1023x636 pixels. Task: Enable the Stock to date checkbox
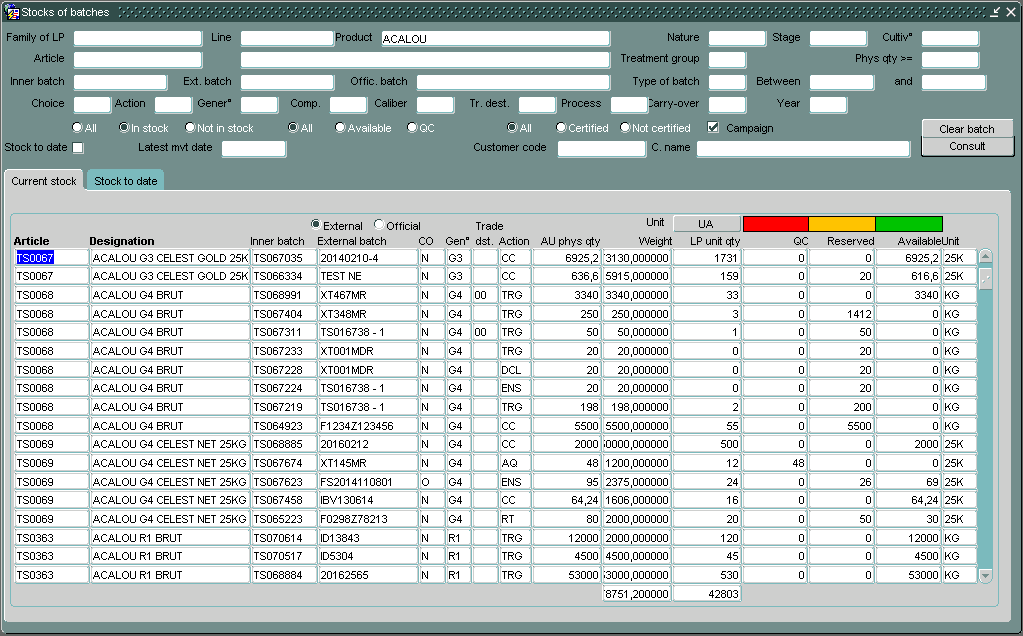tap(78, 147)
